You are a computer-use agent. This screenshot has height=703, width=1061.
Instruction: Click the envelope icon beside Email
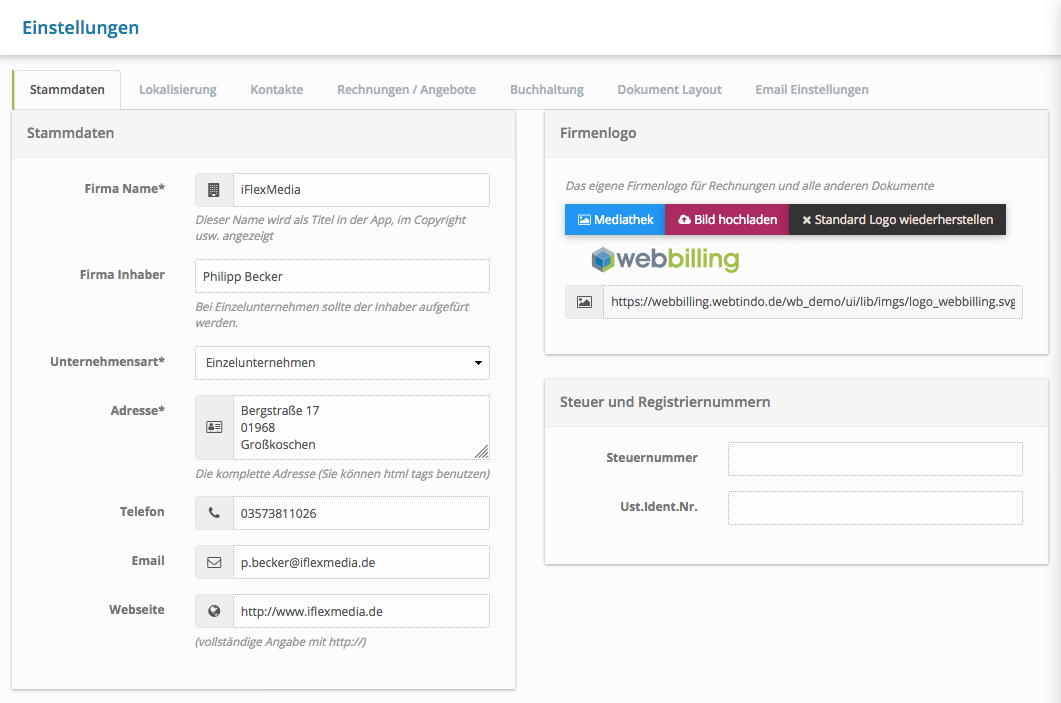point(214,562)
